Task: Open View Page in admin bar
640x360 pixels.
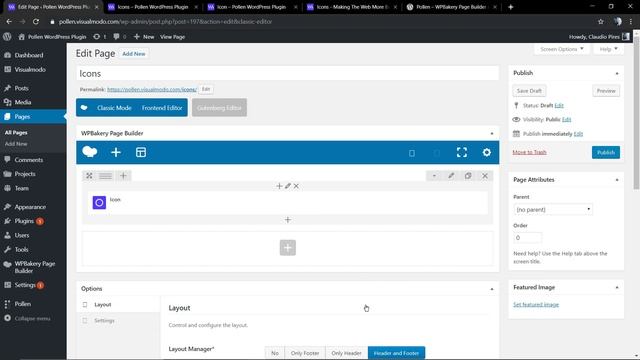Action: point(172,37)
